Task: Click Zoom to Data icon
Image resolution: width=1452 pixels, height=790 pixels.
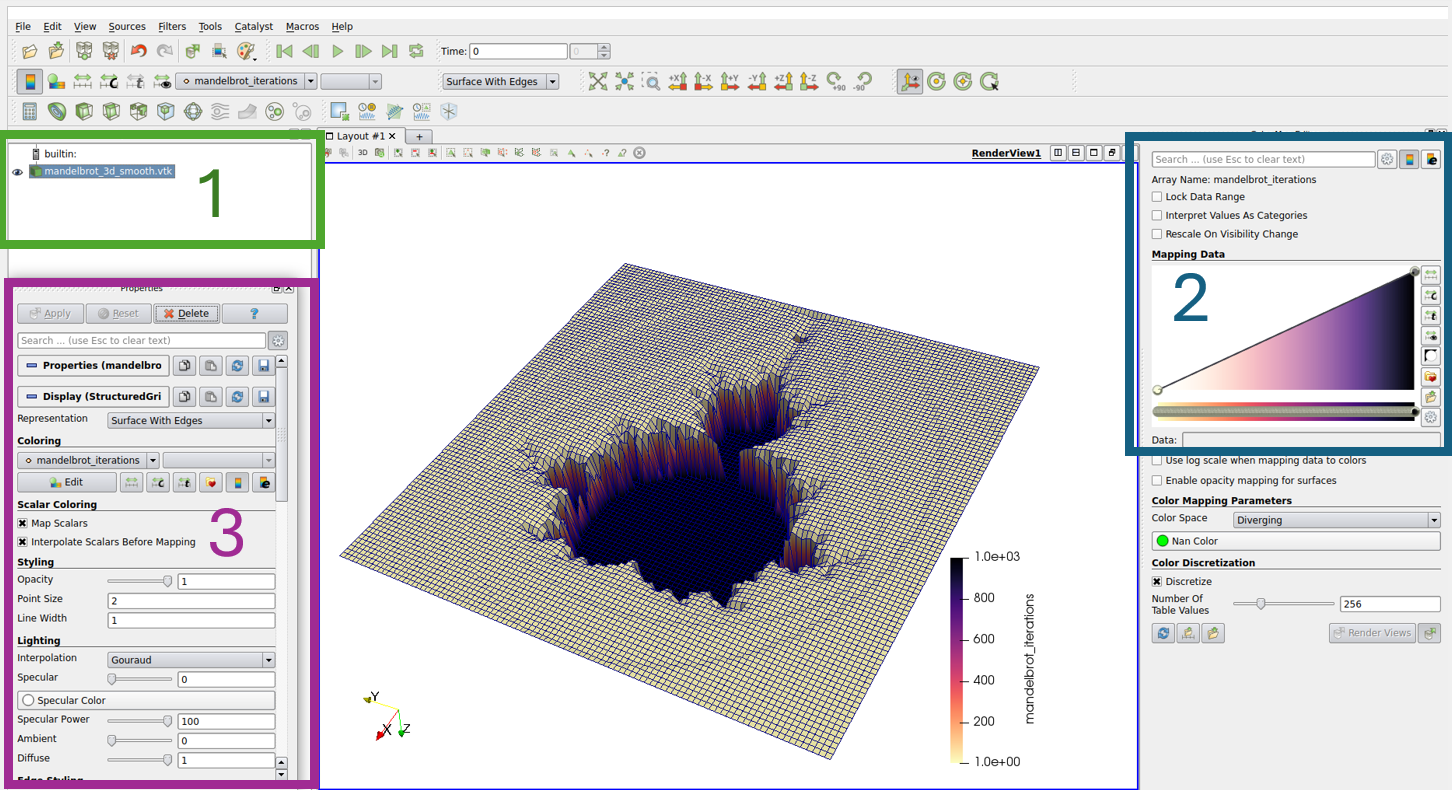Action: click(x=625, y=81)
